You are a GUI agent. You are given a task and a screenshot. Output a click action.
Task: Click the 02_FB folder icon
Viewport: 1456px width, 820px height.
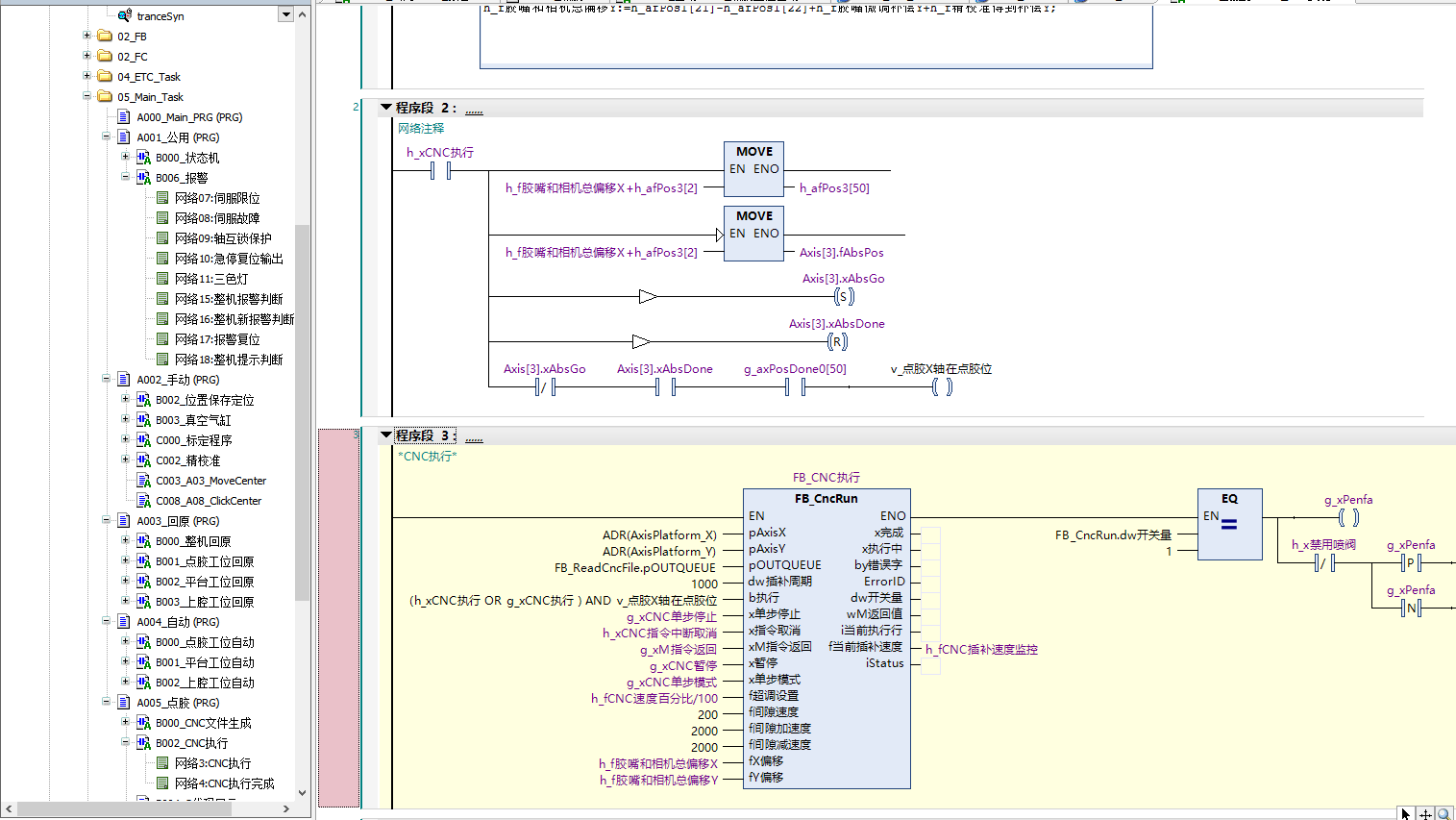[x=105, y=36]
